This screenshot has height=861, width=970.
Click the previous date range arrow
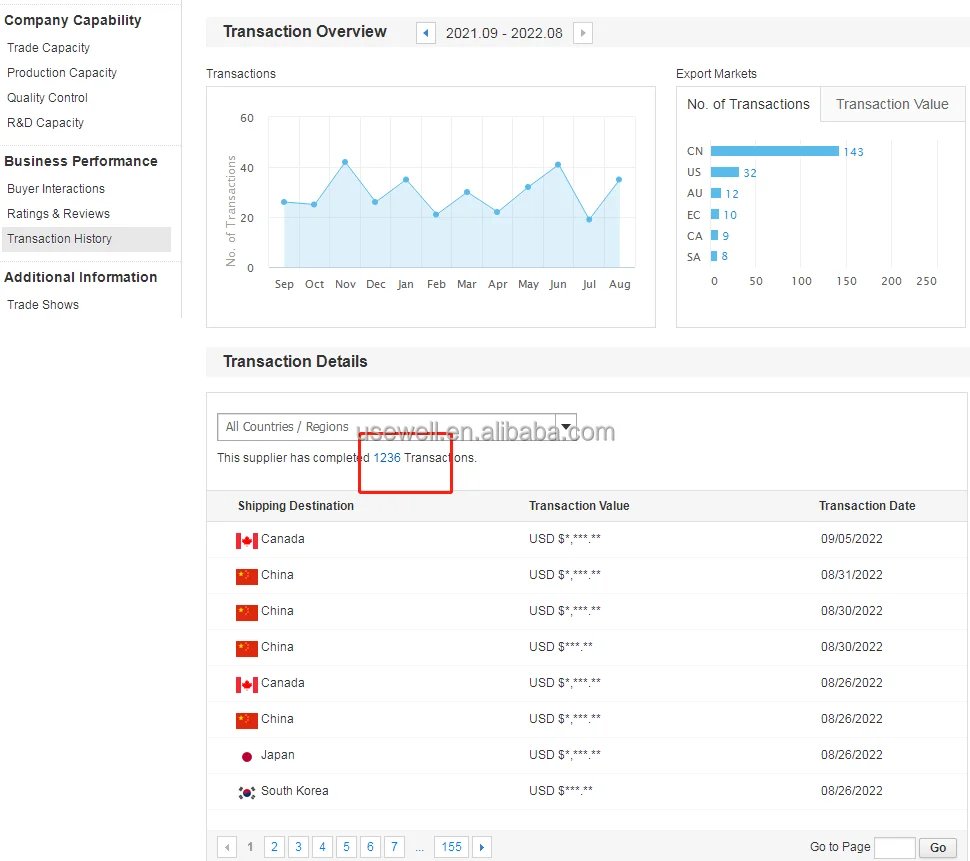[426, 33]
